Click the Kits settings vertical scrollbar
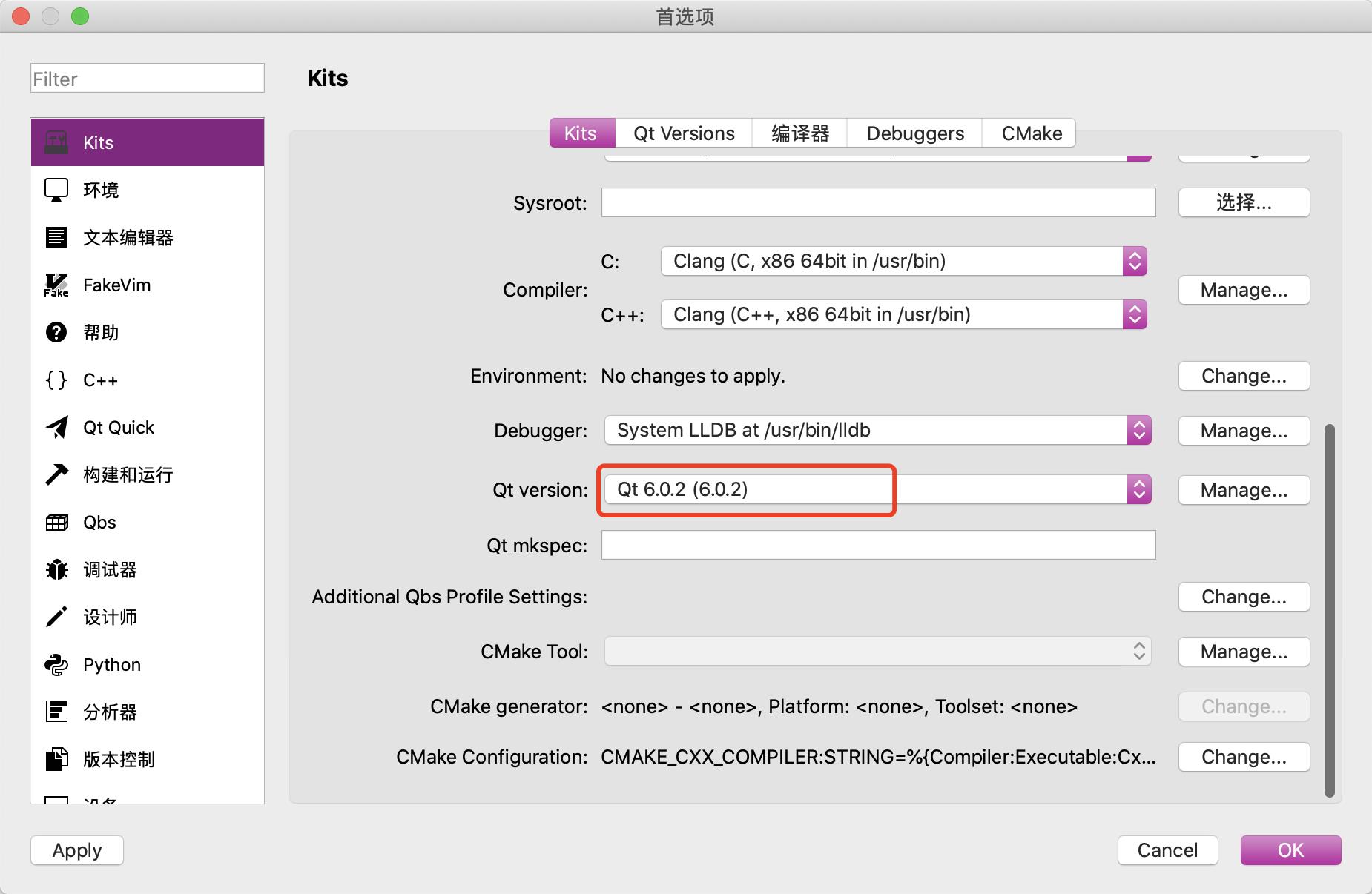Viewport: 1372px width, 894px height. coord(1330,610)
